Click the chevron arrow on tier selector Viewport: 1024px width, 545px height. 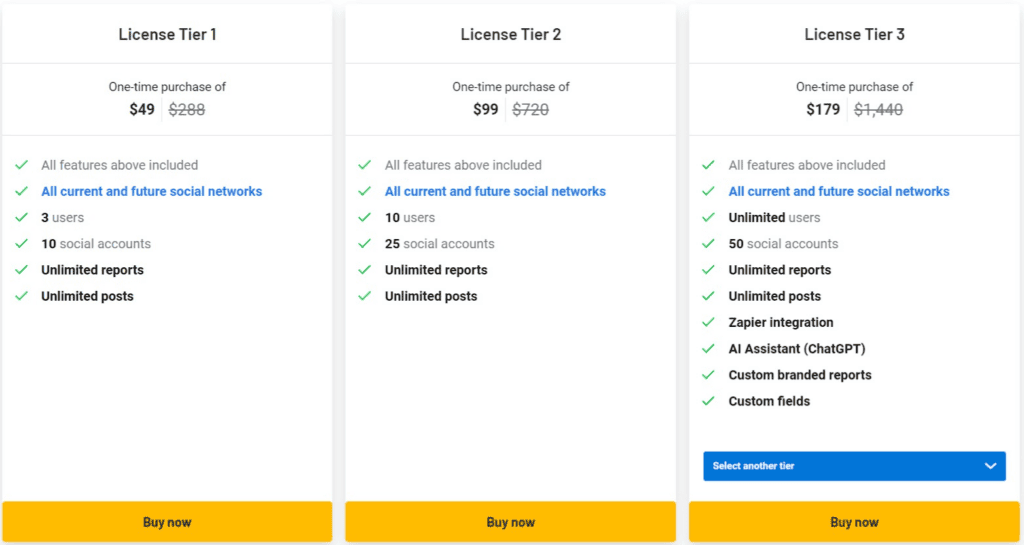pos(990,466)
